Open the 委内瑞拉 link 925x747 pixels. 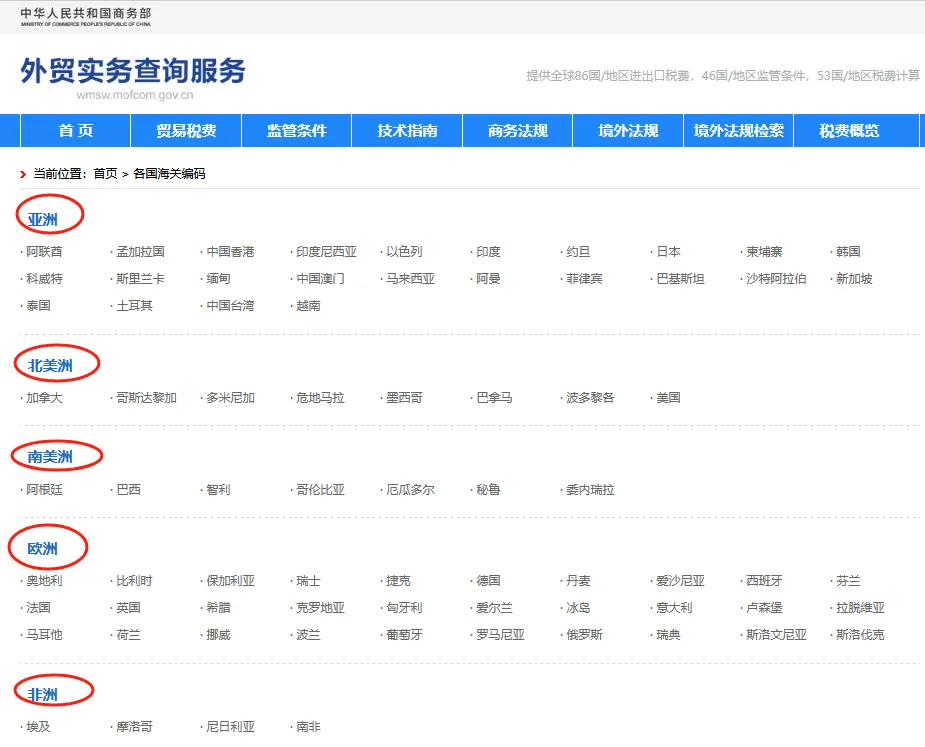tap(590, 489)
